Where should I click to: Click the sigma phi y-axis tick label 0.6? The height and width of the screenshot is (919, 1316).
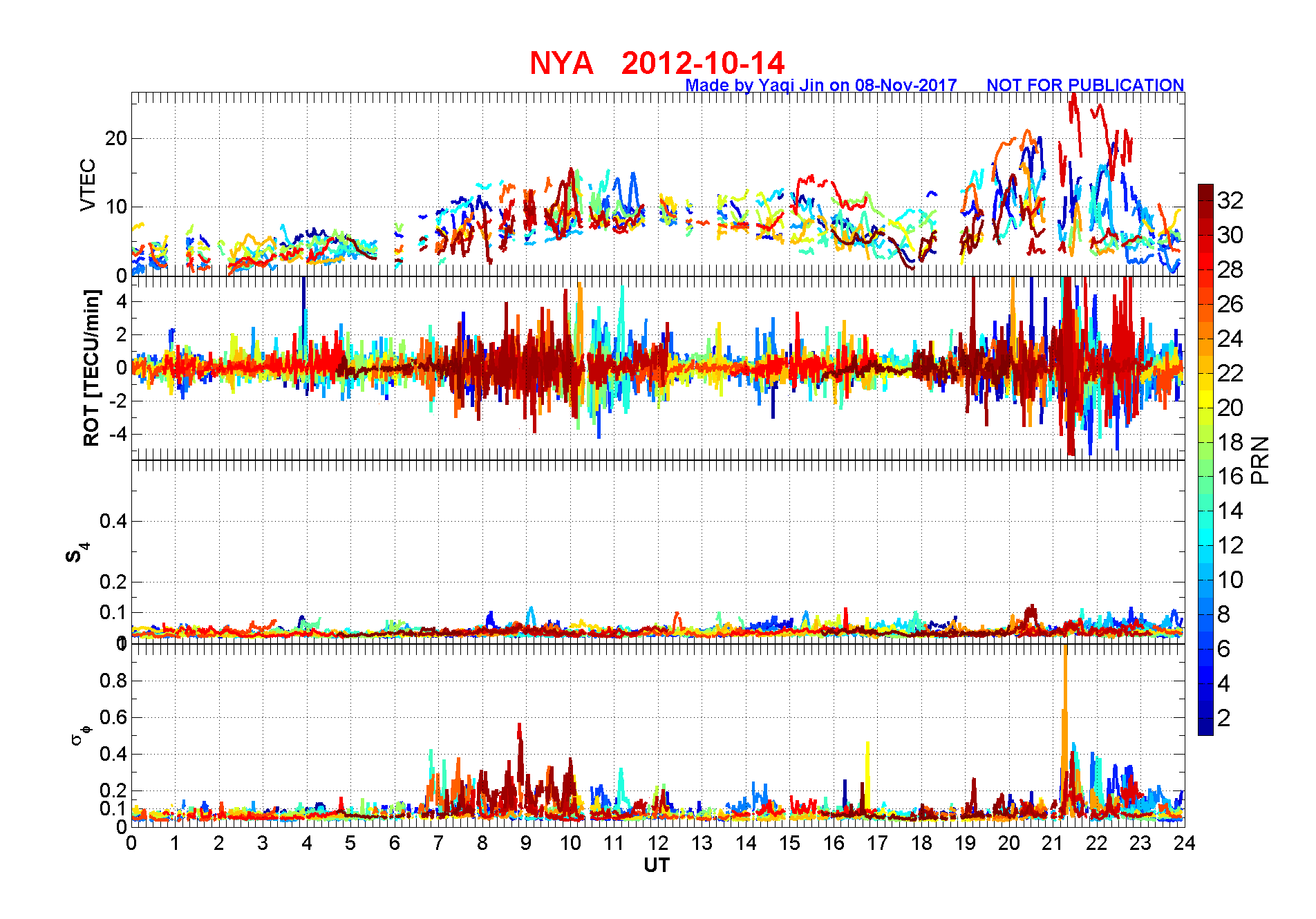[113, 717]
